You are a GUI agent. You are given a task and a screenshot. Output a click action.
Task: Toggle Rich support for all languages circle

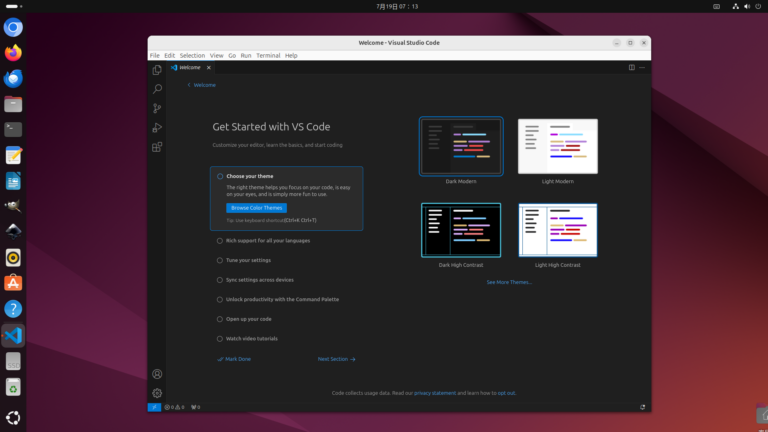coord(220,241)
